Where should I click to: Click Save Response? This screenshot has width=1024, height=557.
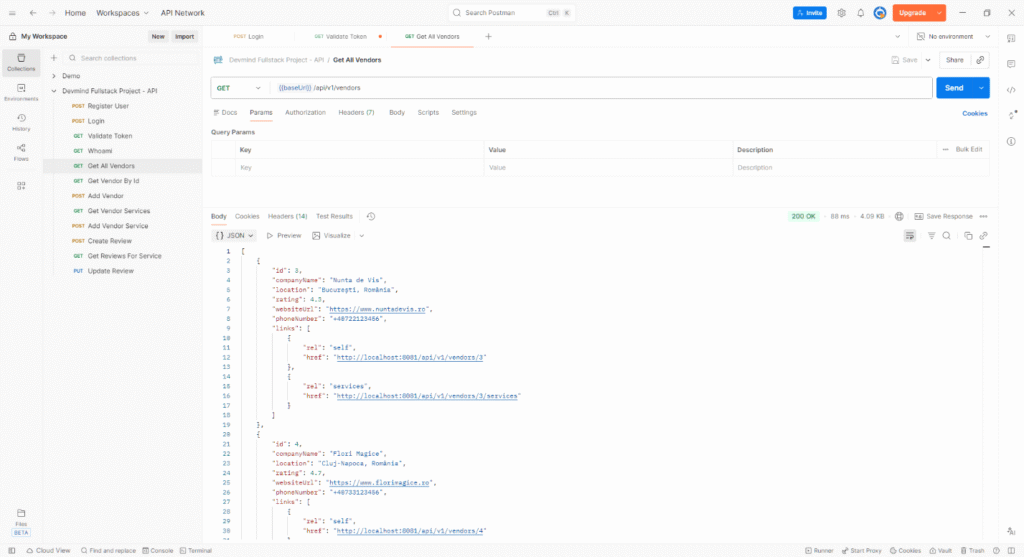click(x=943, y=216)
